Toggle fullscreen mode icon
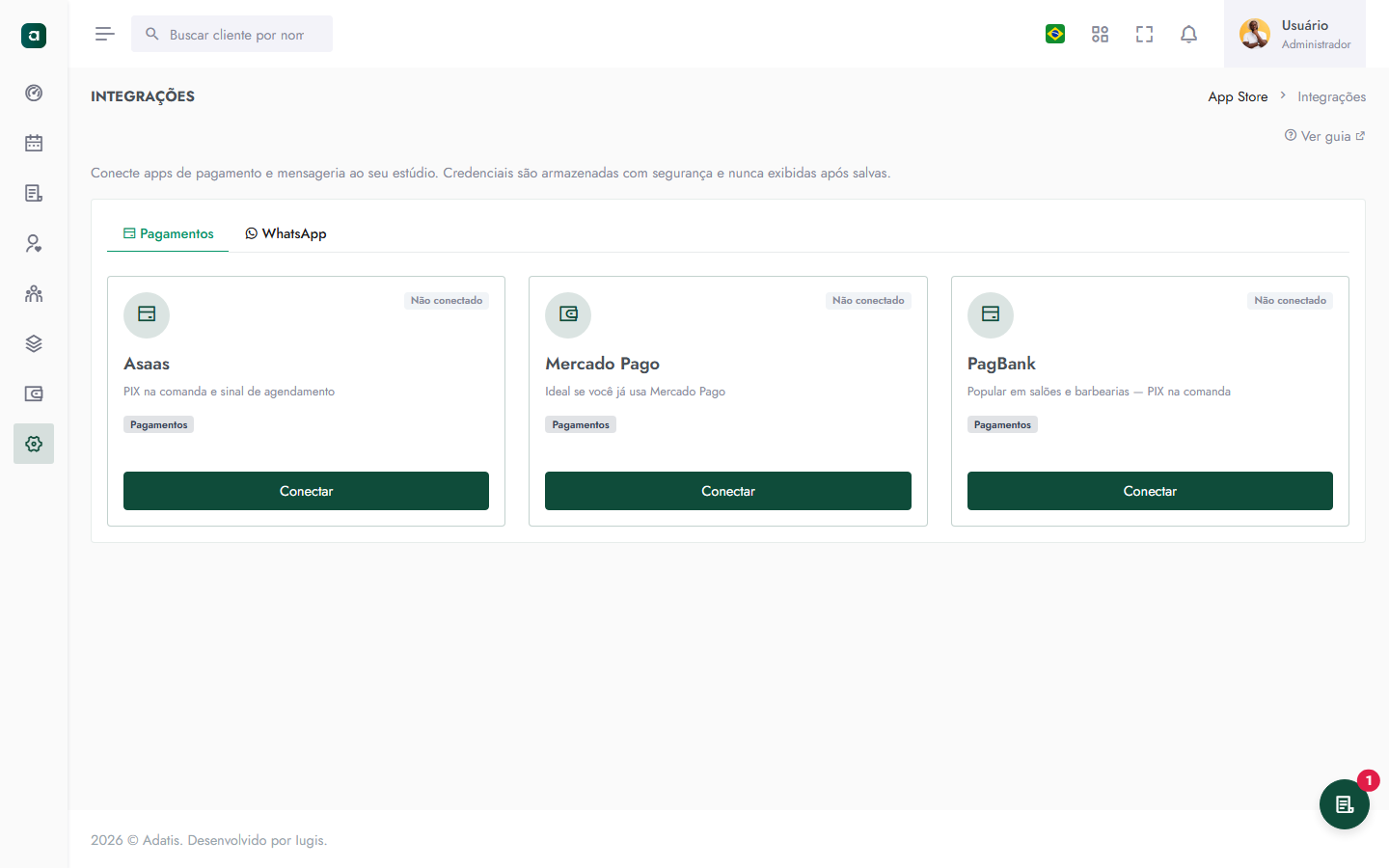The image size is (1389, 868). pyautogui.click(x=1144, y=34)
